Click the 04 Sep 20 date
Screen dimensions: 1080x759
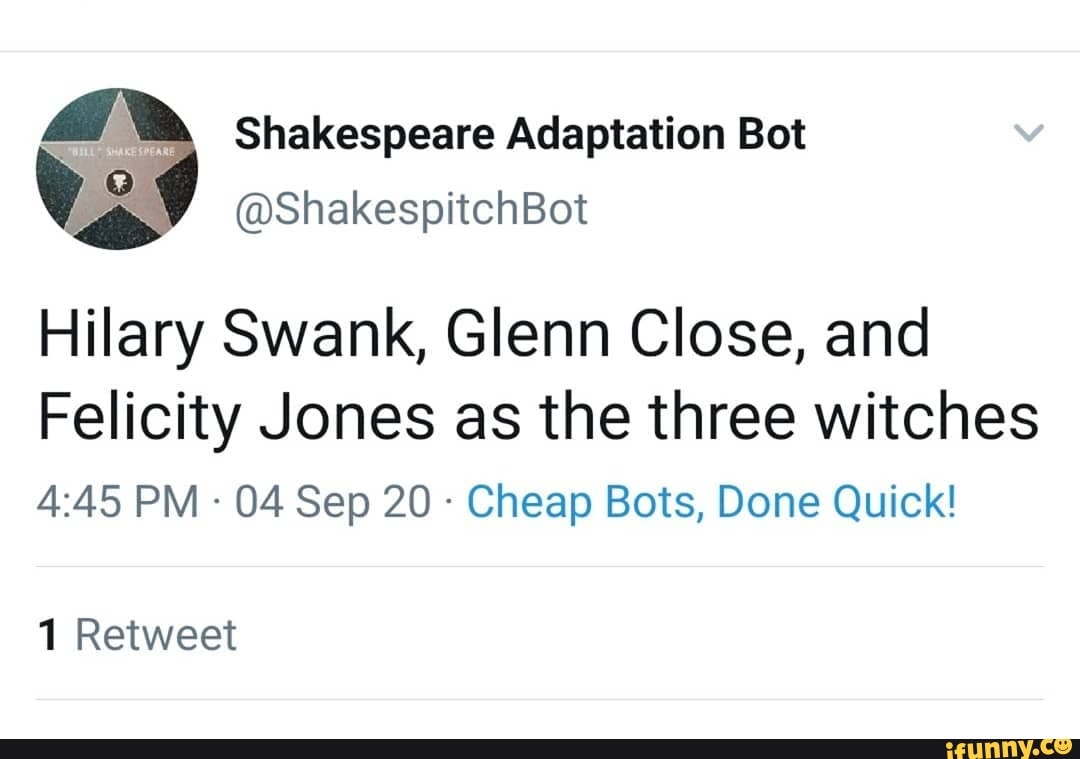(331, 501)
